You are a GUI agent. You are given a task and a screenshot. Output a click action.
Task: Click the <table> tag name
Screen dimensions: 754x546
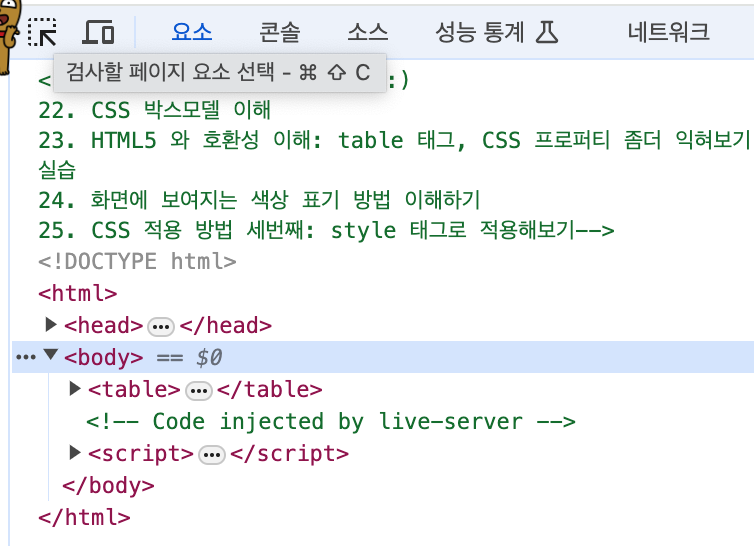coord(134,389)
